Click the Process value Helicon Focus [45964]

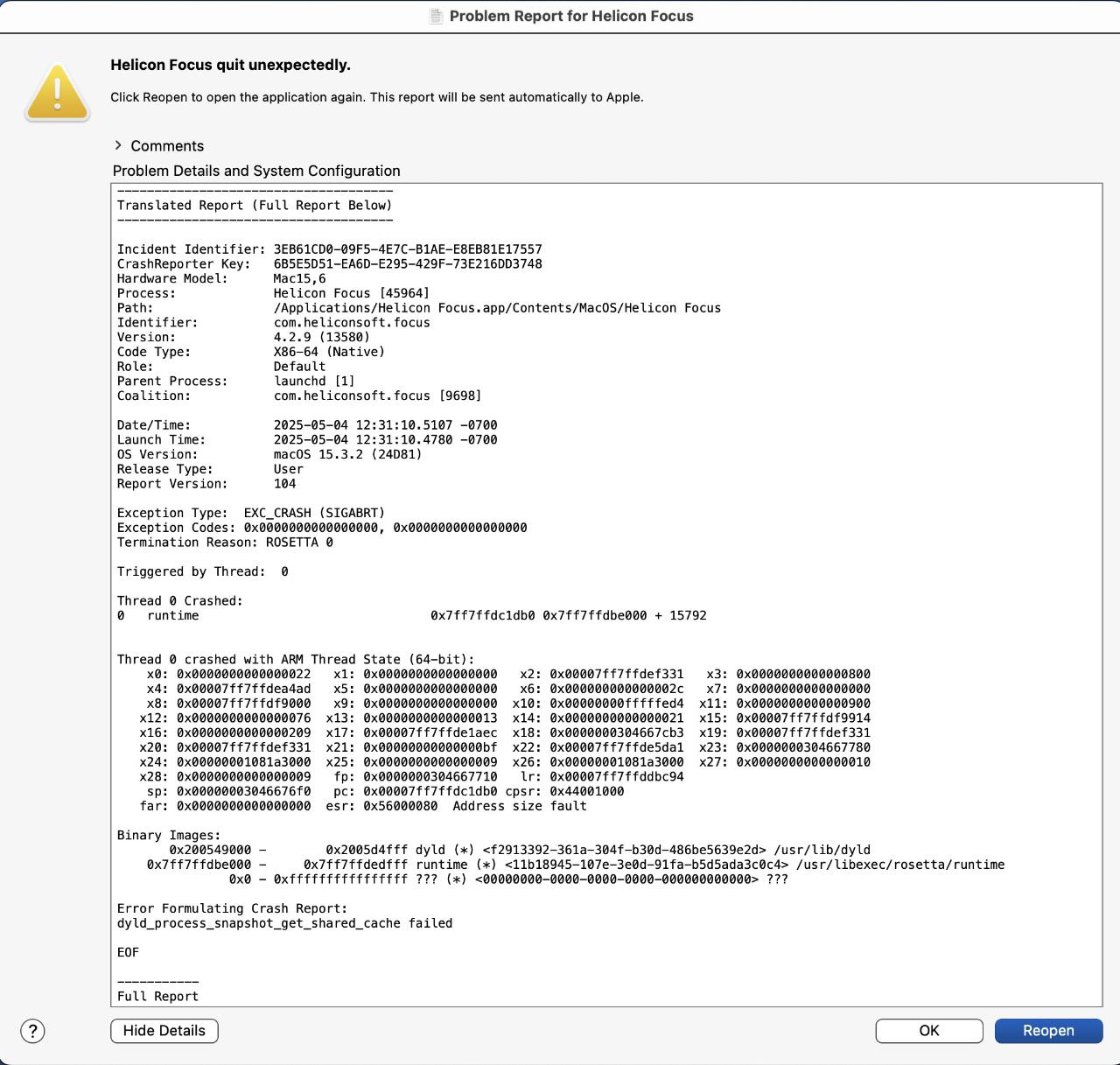tap(352, 293)
